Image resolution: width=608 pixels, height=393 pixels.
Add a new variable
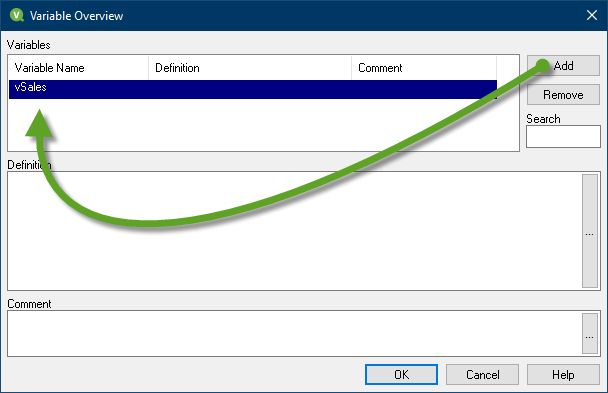point(563,66)
